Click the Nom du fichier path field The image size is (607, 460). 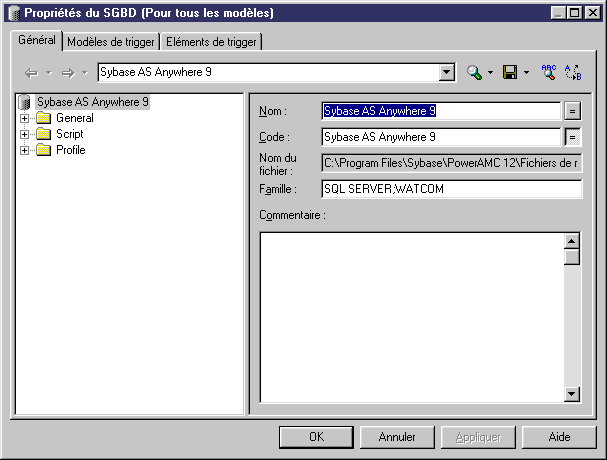click(x=451, y=163)
